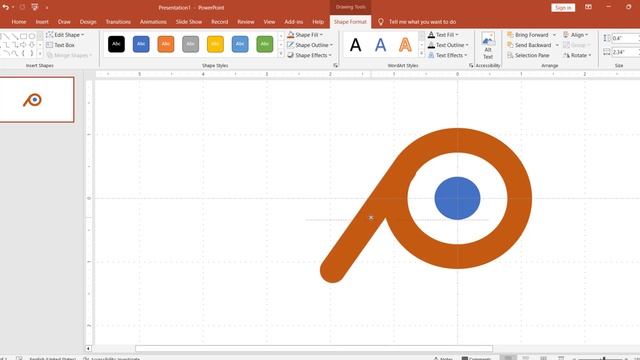Click Notes in the status bar
Viewport: 640px width, 360px height.
click(x=443, y=358)
